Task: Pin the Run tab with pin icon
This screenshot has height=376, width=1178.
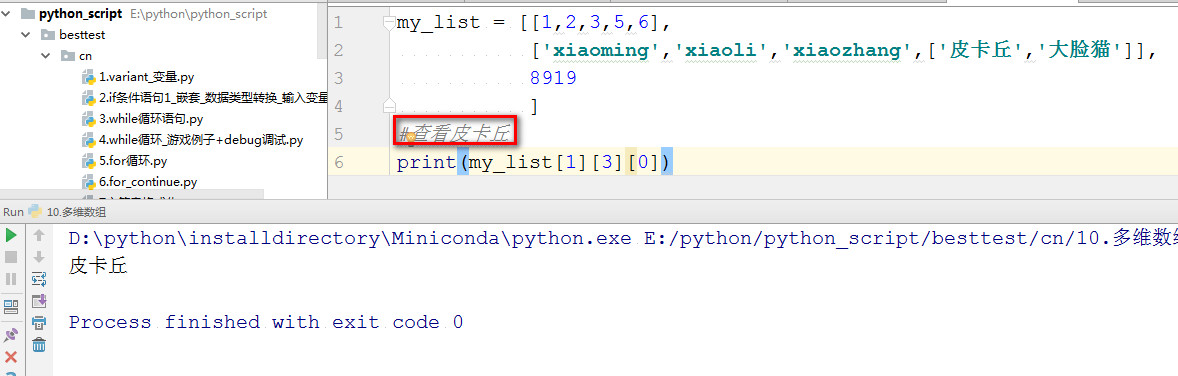Action: point(11,334)
